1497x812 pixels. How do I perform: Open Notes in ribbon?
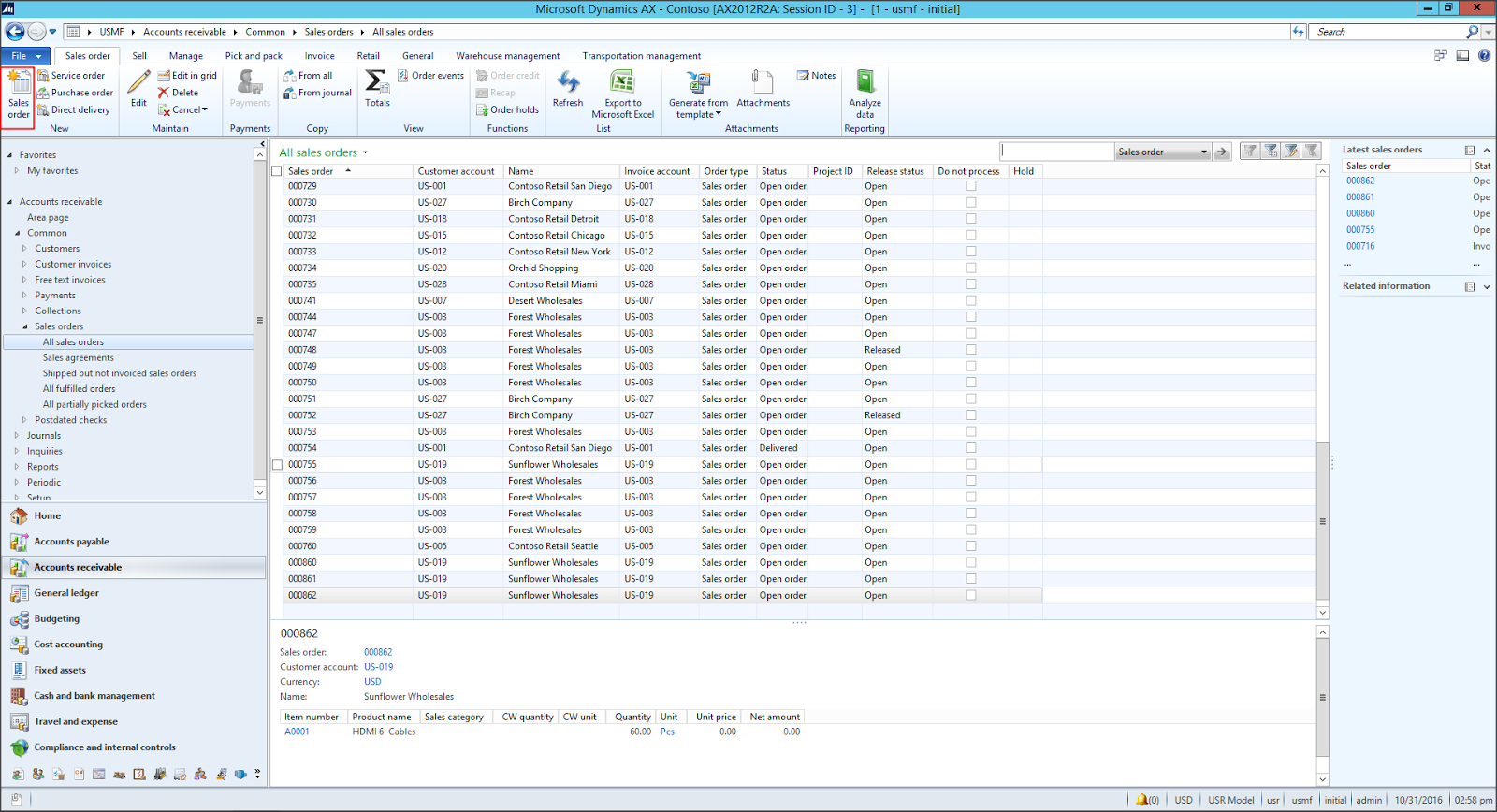[817, 76]
